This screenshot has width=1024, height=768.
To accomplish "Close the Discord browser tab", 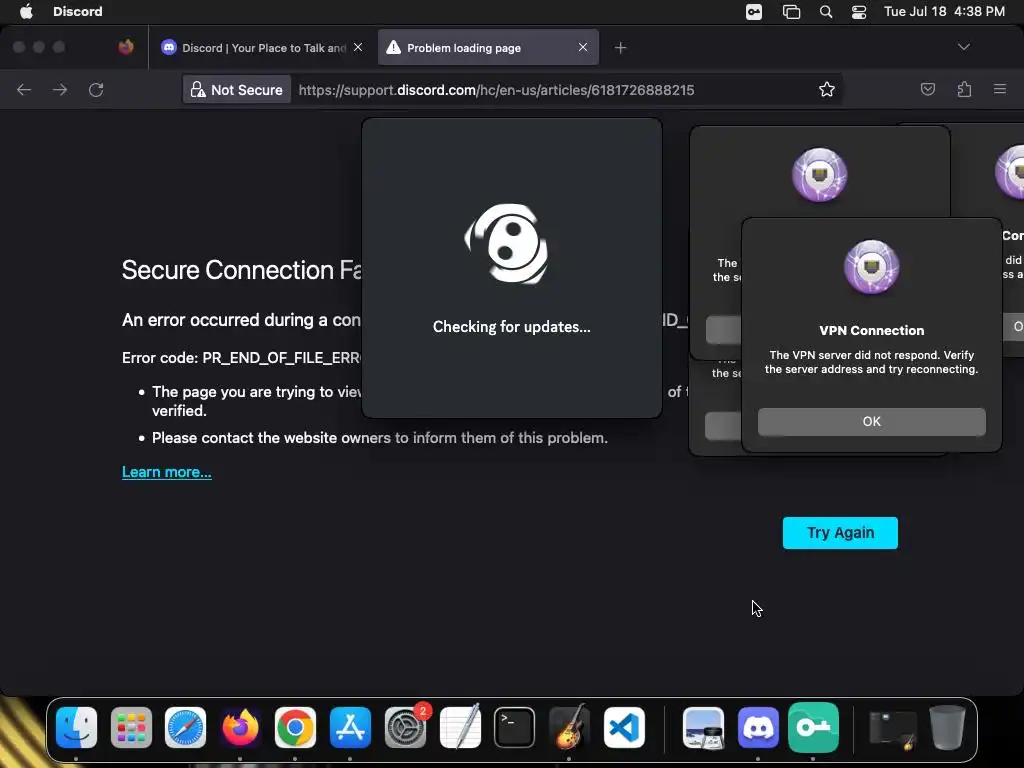I will click(358, 47).
